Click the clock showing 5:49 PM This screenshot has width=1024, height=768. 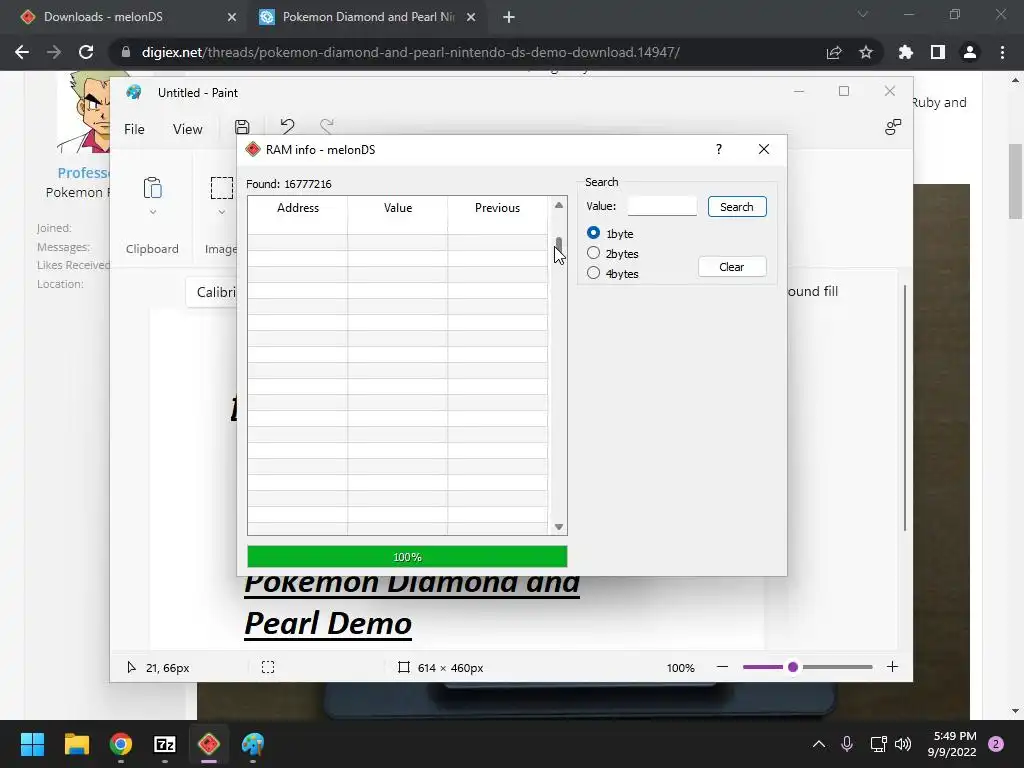(955, 736)
